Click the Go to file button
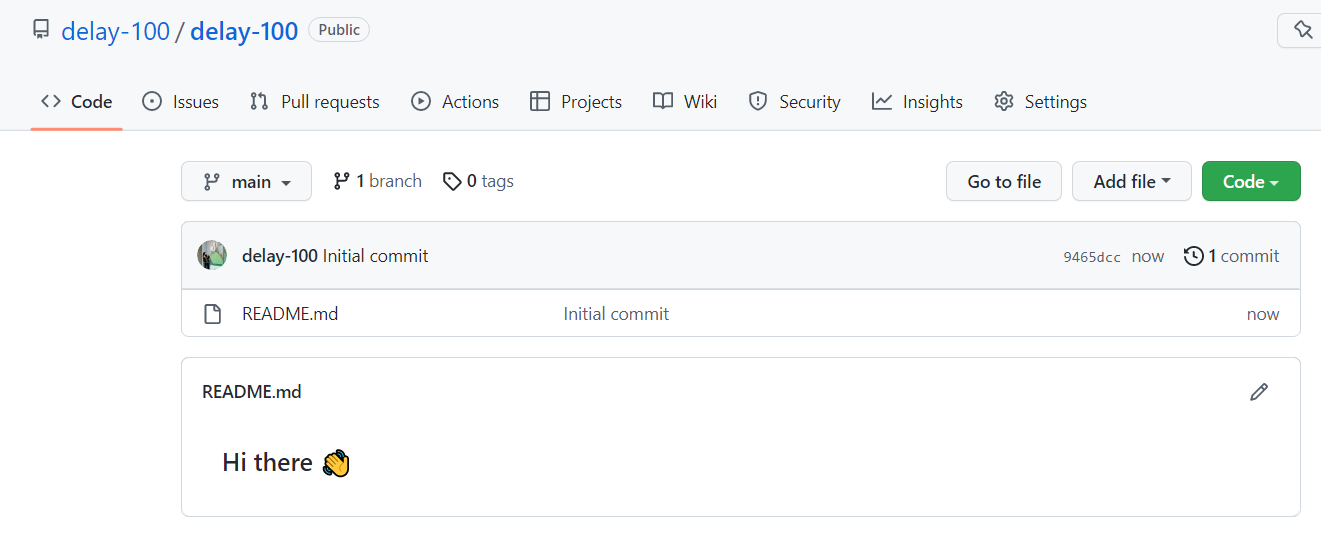 tap(1004, 181)
